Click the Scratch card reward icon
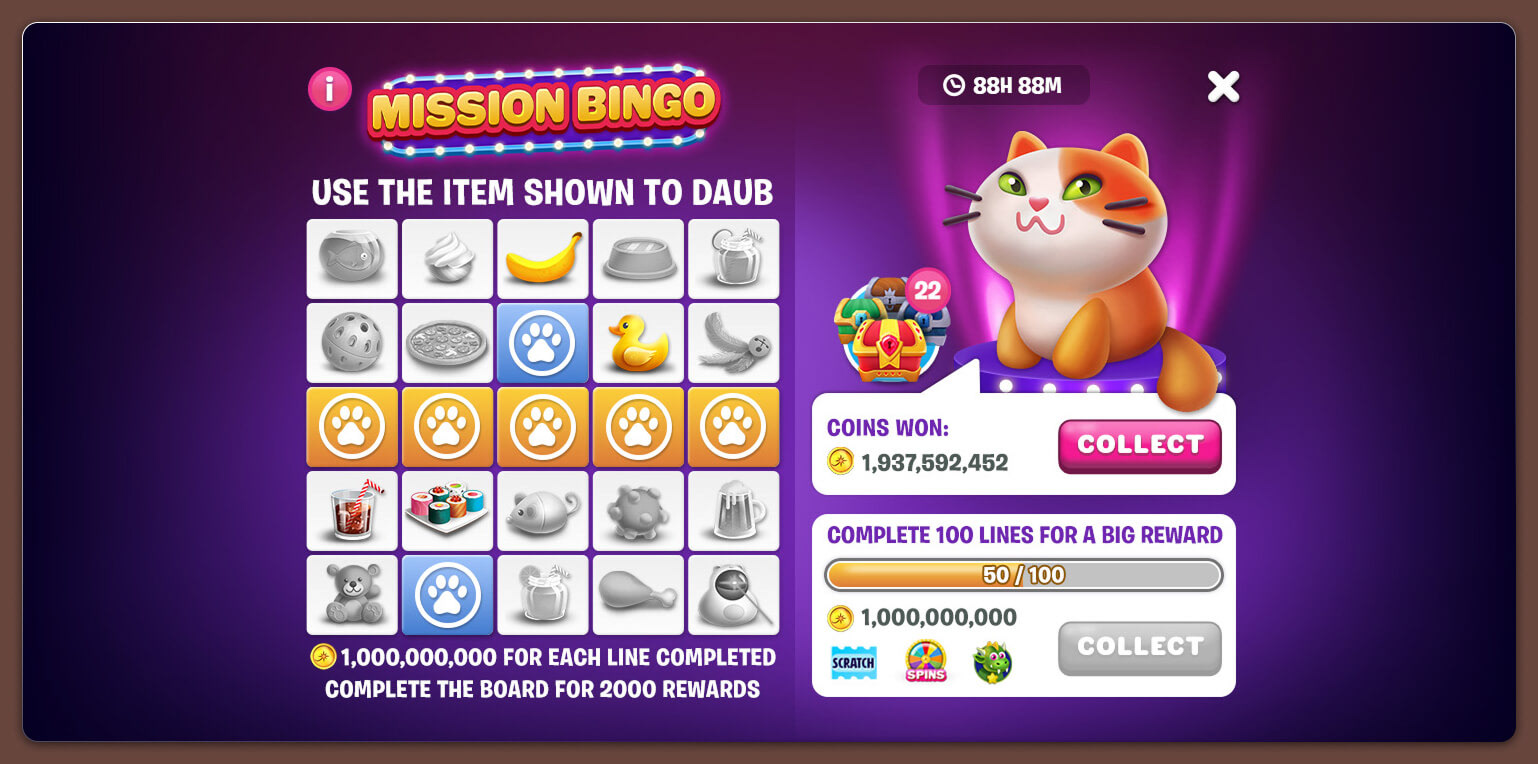The width and height of the screenshot is (1538, 764). (x=854, y=662)
